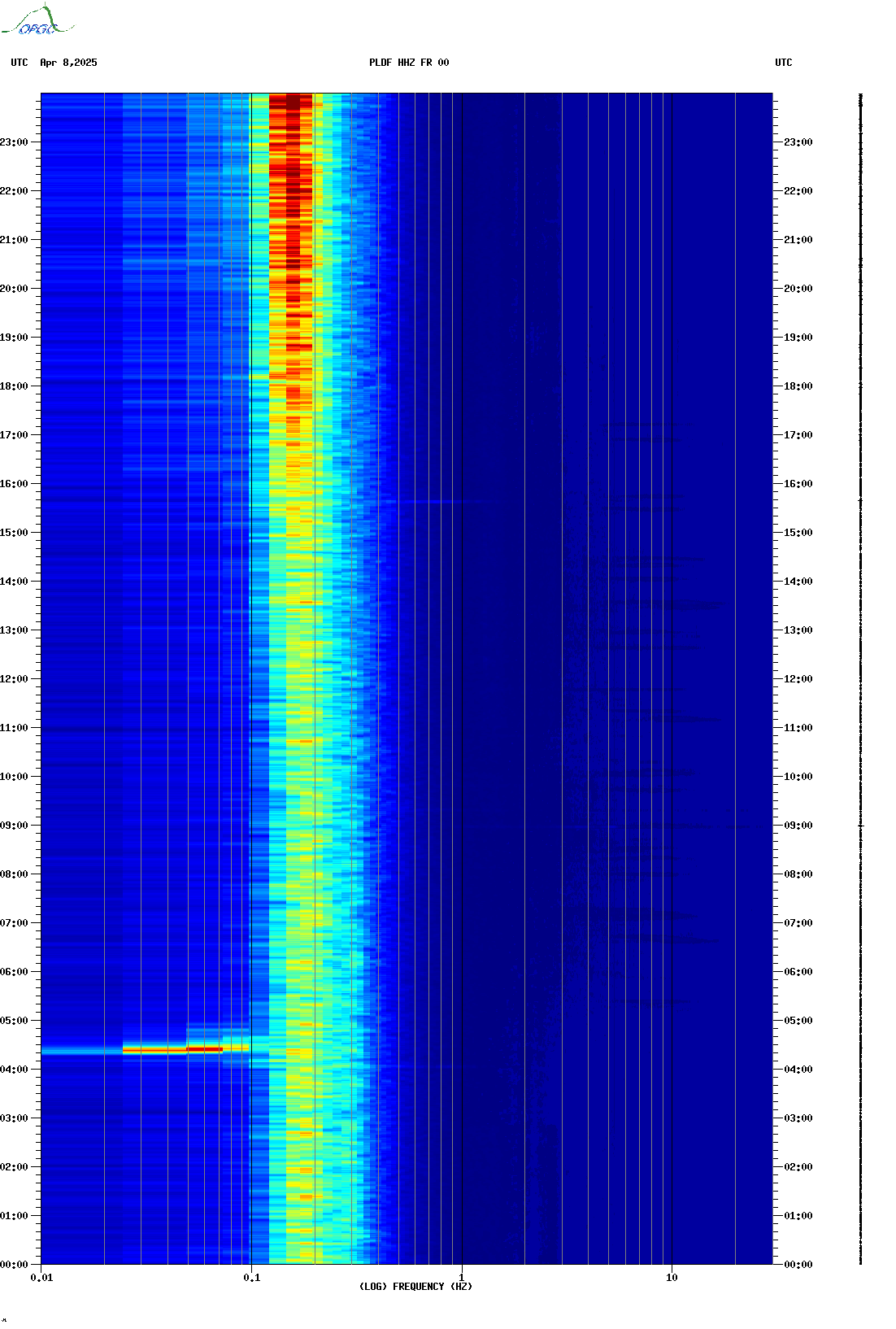This screenshot has height=1329, width=896.
Task: Click the 19:00 label on the right time axis
Action: click(798, 338)
